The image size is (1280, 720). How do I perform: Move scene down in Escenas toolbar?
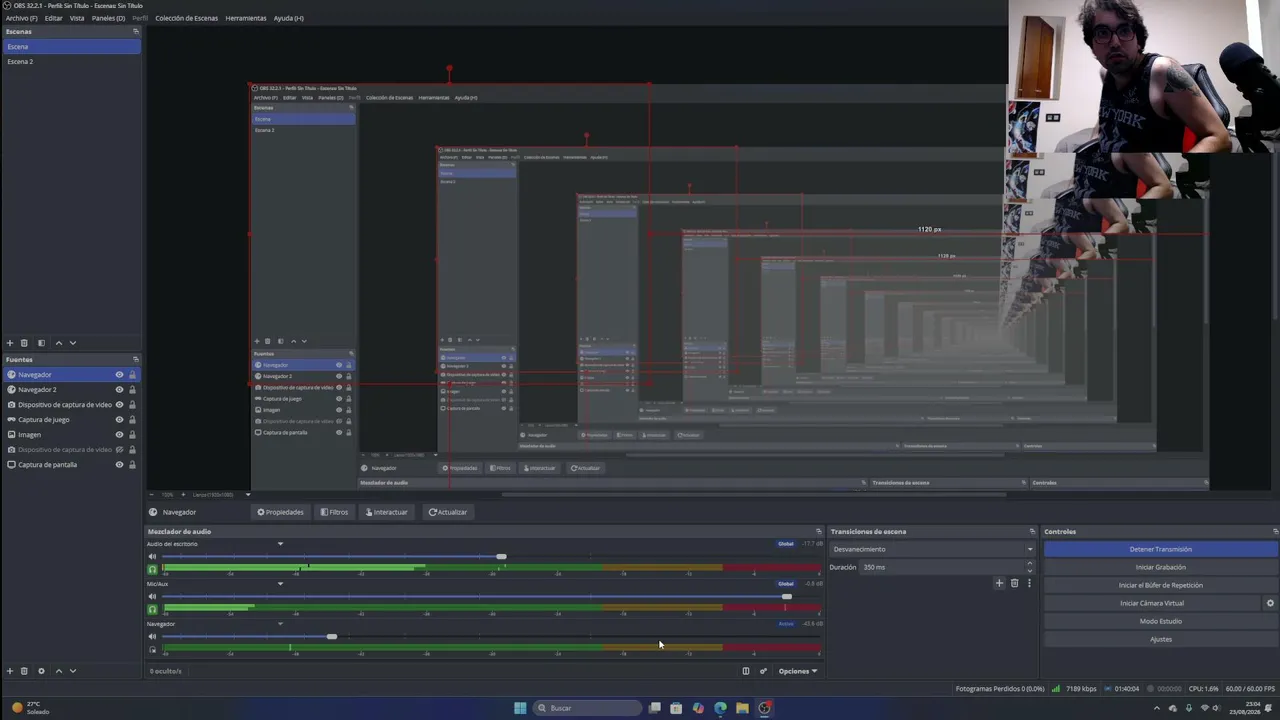(x=72, y=343)
